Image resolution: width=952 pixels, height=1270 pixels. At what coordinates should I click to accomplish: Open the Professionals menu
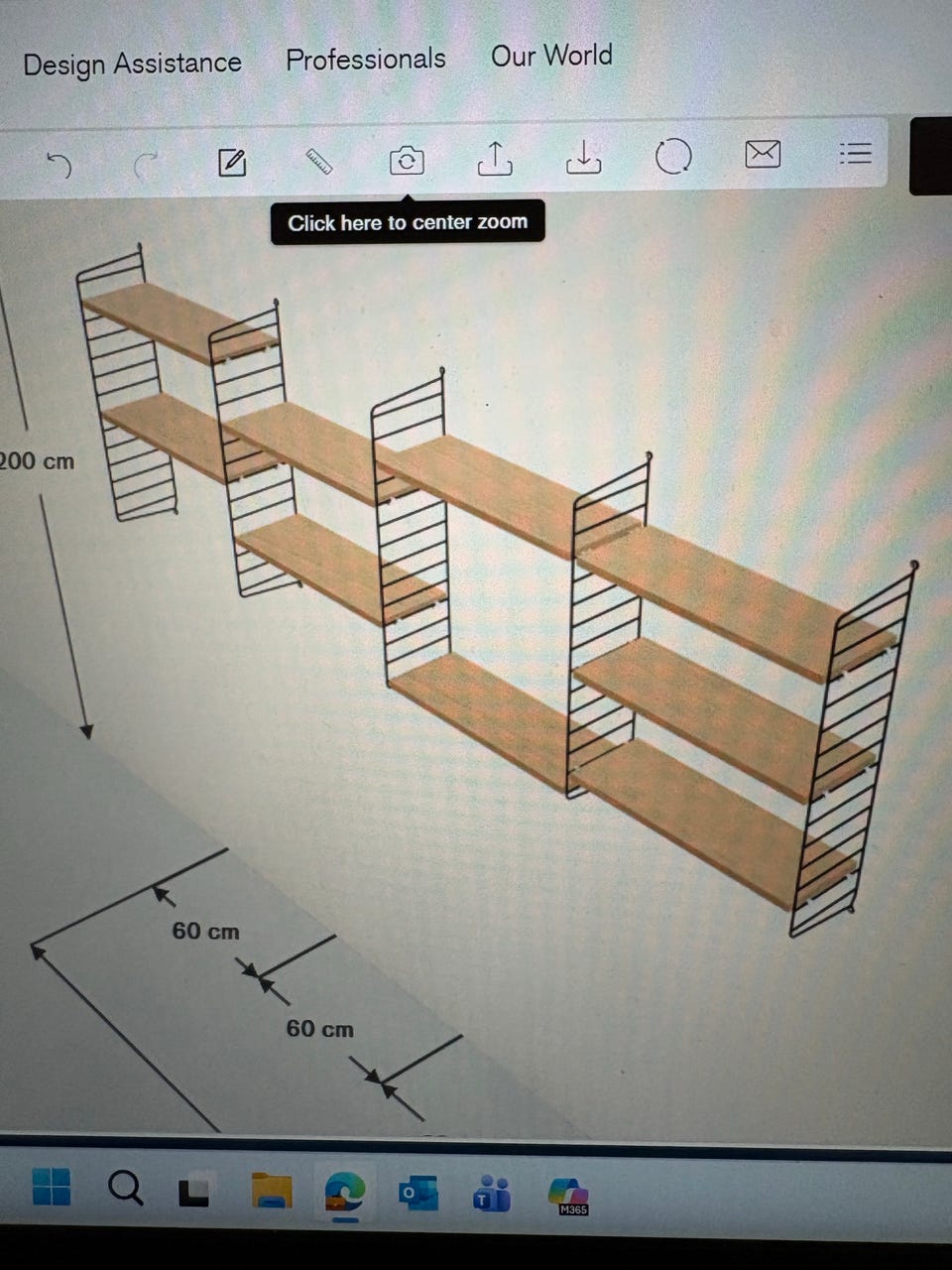pyautogui.click(x=366, y=60)
